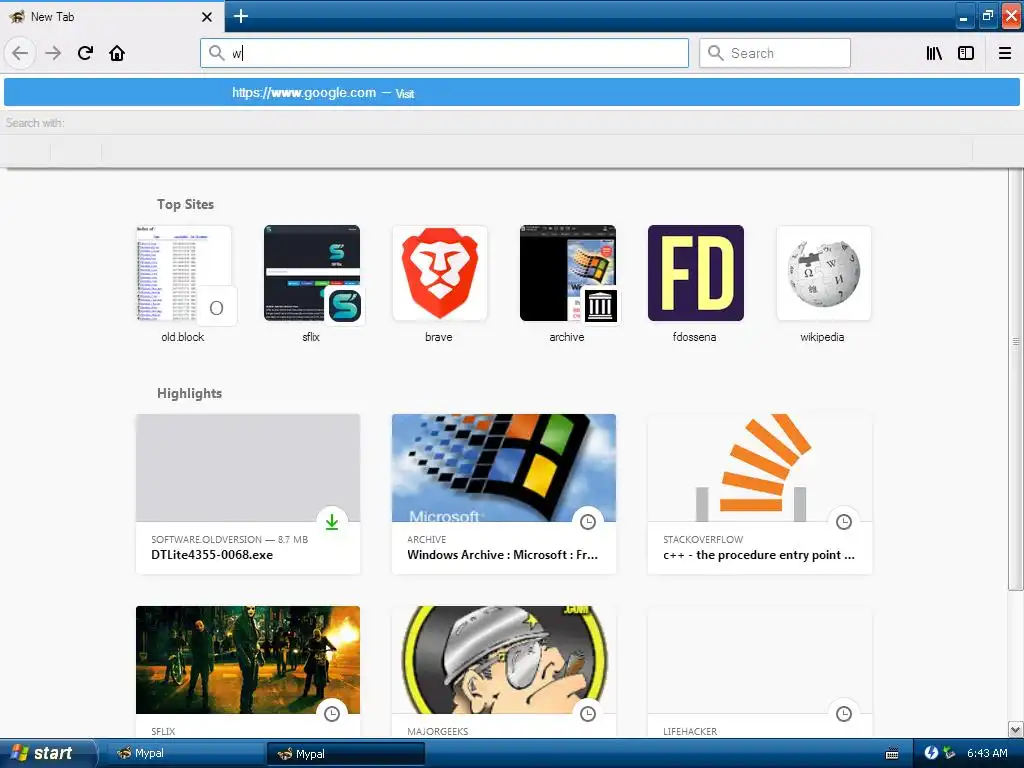Open the hamburger application menu
The width and height of the screenshot is (1024, 768).
coord(1005,53)
